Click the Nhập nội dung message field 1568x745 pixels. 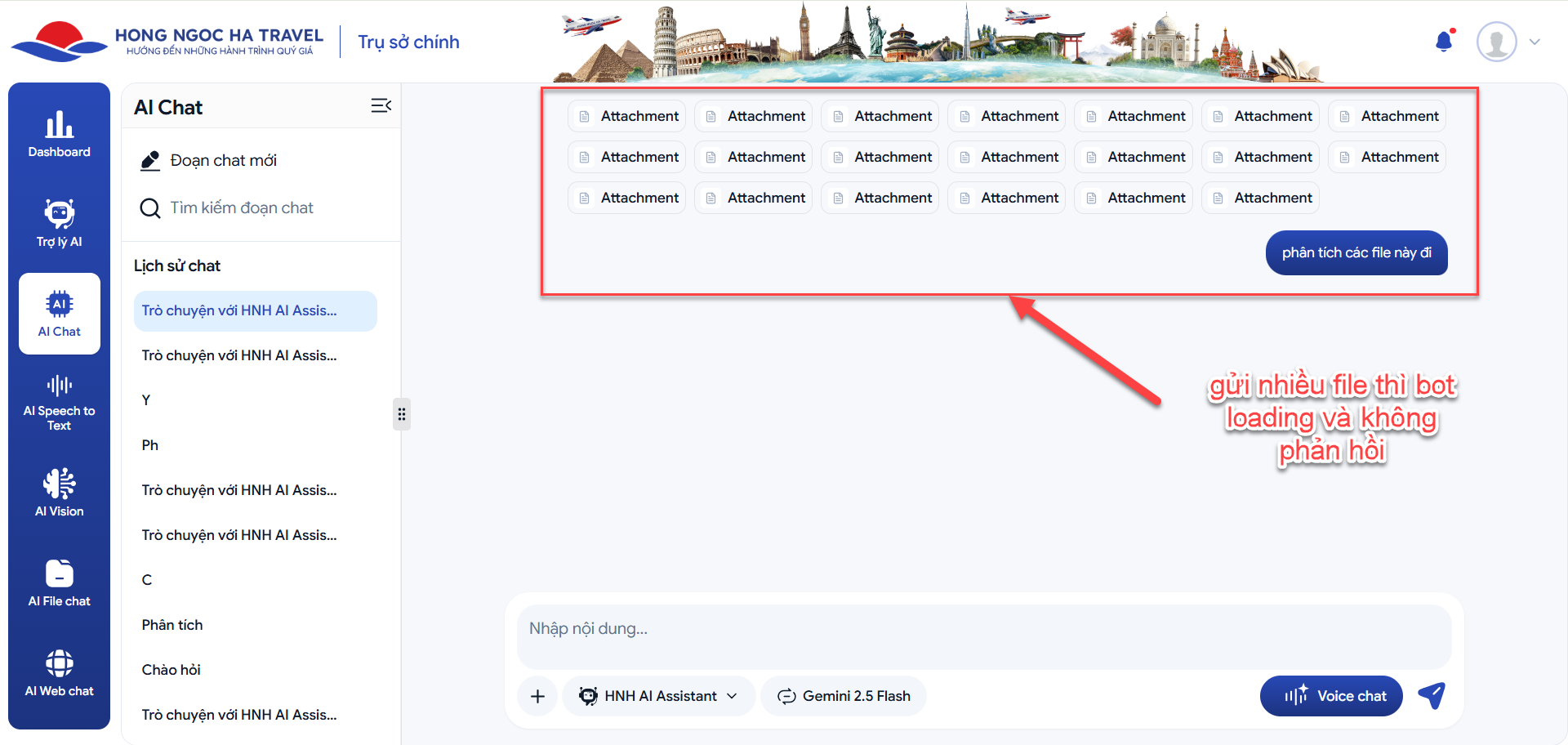(983, 637)
